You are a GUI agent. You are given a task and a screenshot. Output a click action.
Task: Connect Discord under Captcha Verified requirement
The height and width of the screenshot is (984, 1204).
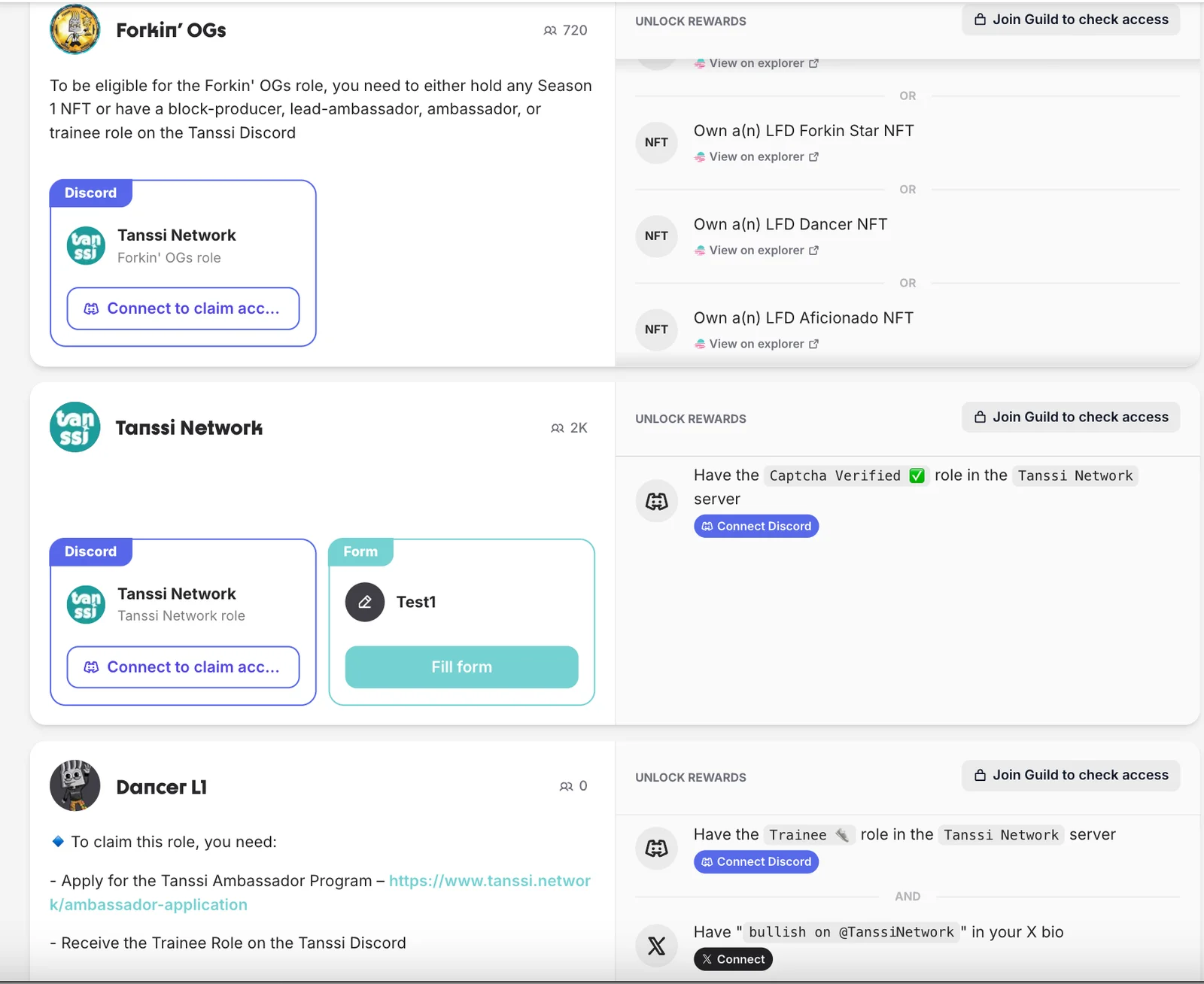pos(756,526)
